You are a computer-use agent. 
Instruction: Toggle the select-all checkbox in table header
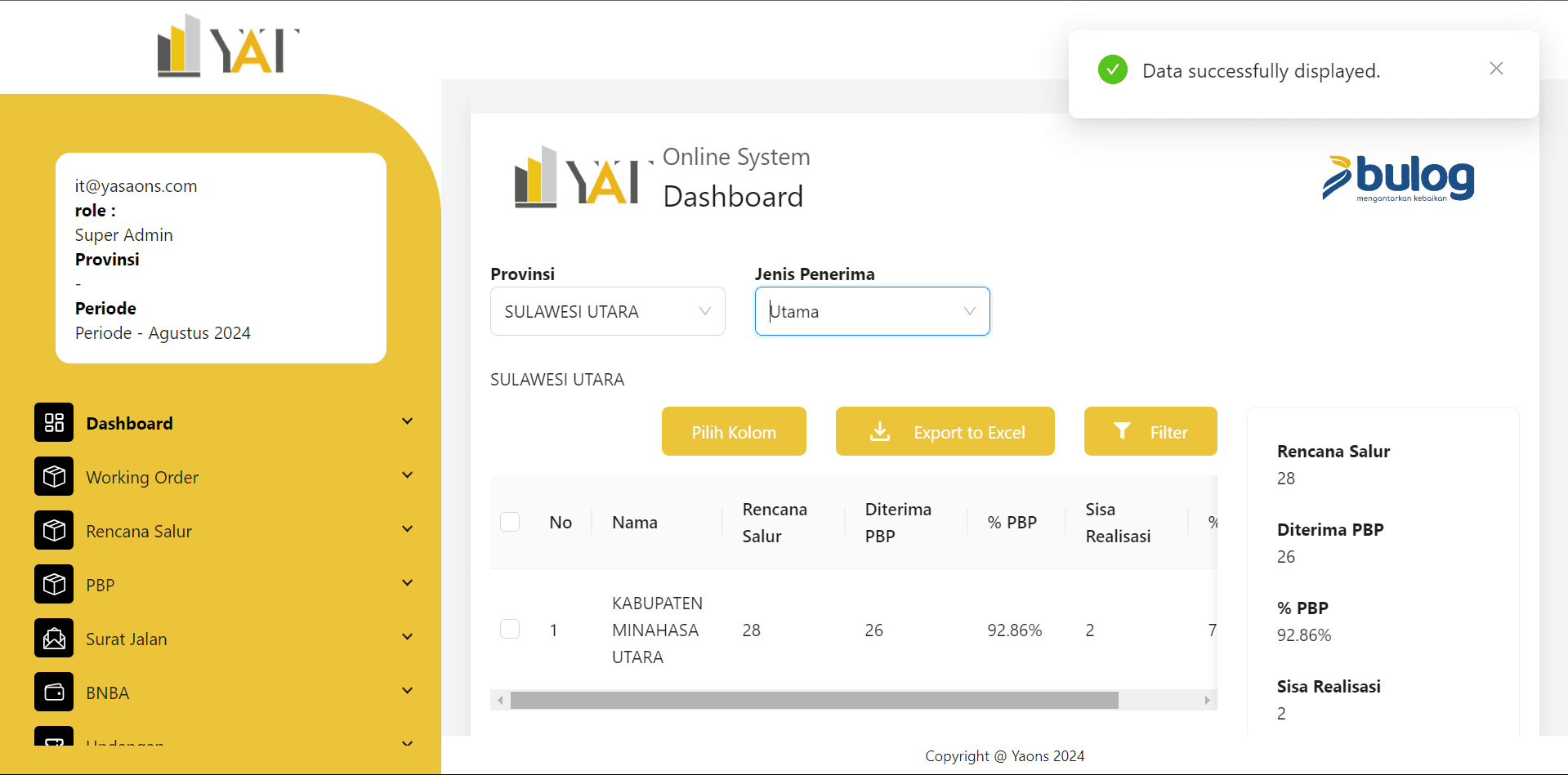(x=510, y=522)
